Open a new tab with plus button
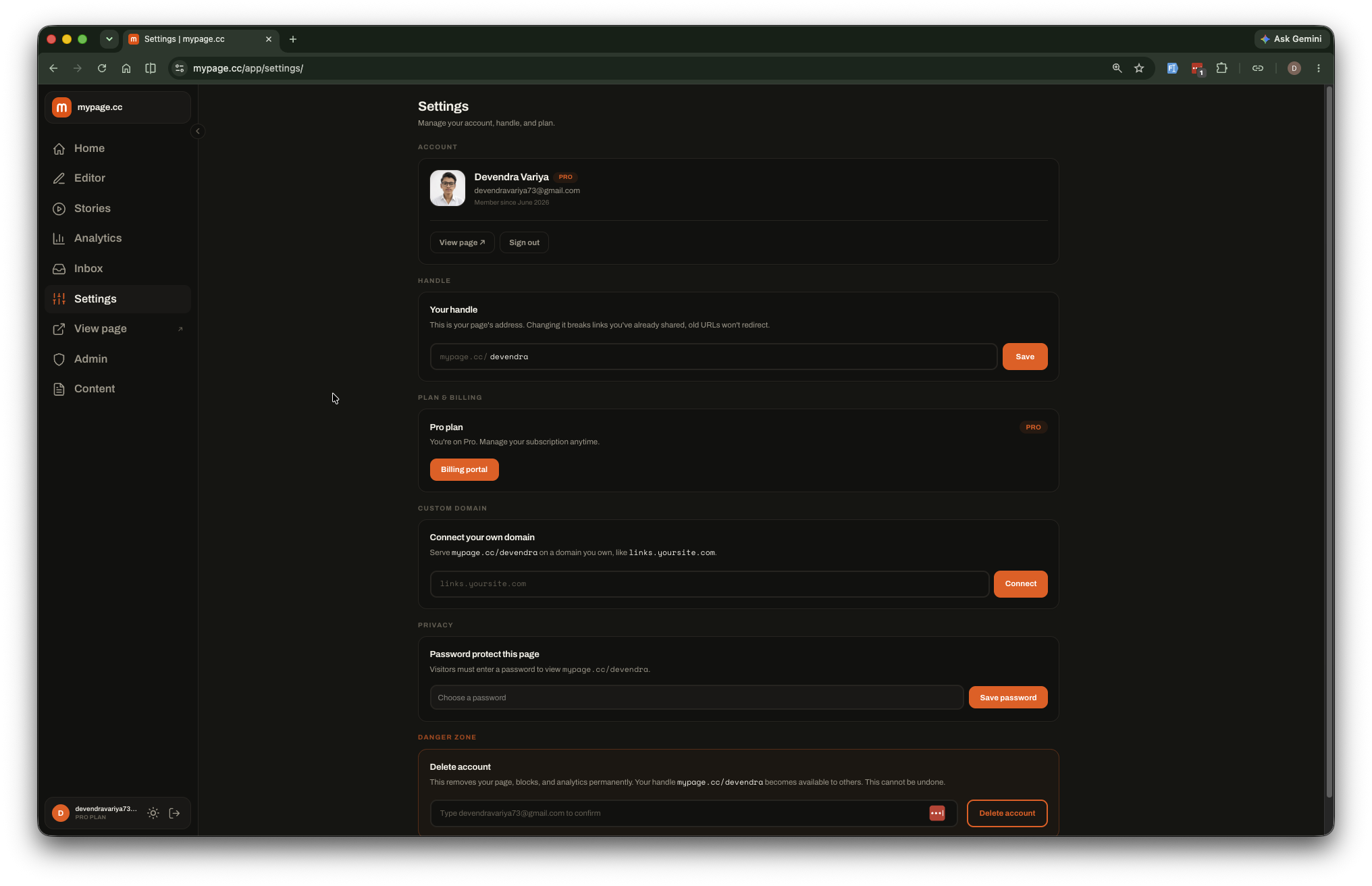 pos(293,39)
